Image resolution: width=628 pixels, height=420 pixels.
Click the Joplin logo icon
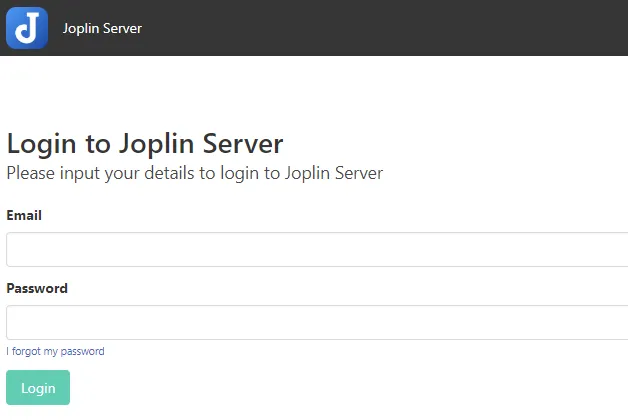(27, 28)
